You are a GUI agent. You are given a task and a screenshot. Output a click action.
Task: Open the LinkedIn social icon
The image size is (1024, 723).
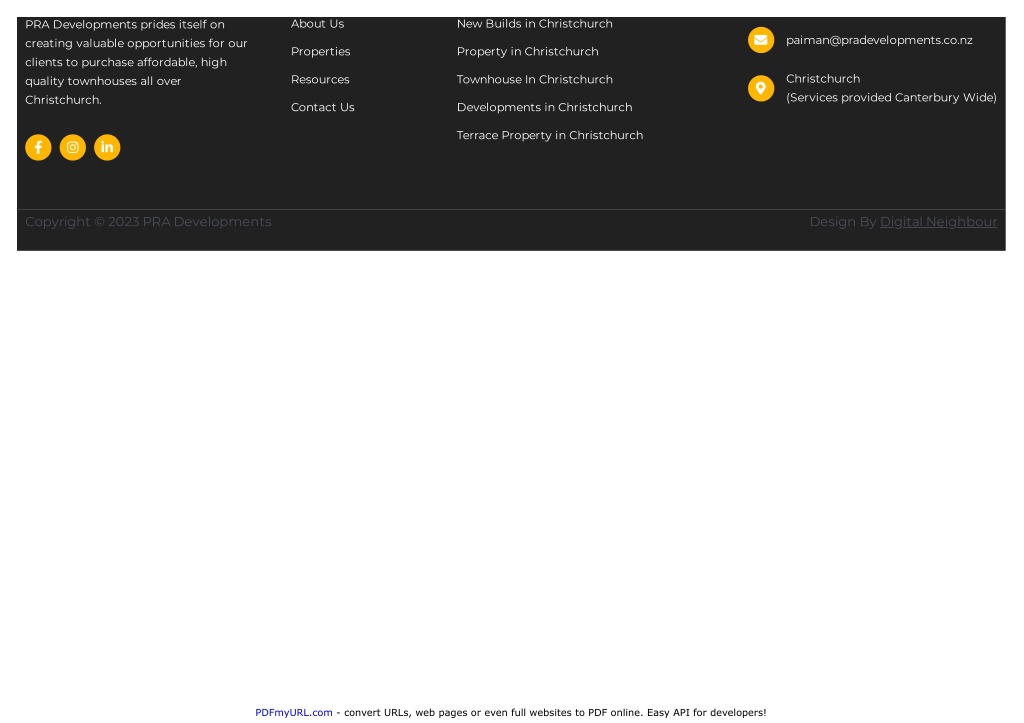pyautogui.click(x=107, y=147)
